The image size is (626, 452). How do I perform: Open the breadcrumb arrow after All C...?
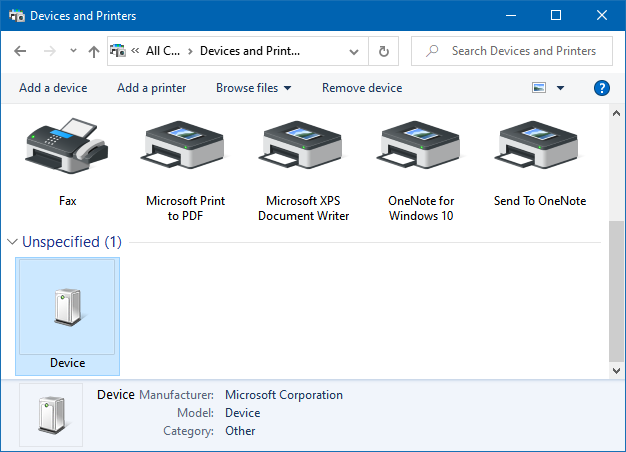pos(190,52)
